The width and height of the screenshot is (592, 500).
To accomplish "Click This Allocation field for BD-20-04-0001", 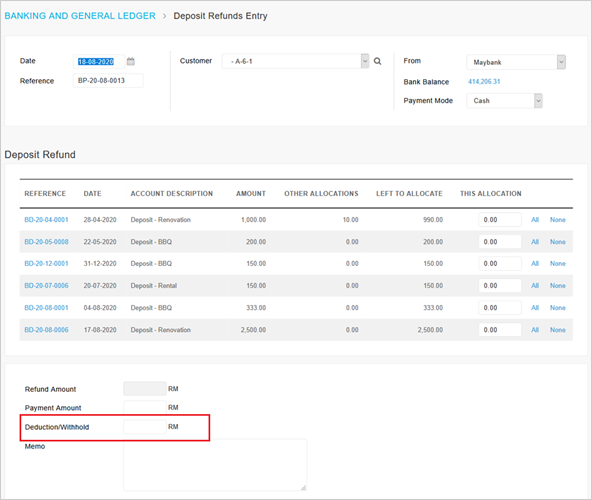I will (x=500, y=220).
